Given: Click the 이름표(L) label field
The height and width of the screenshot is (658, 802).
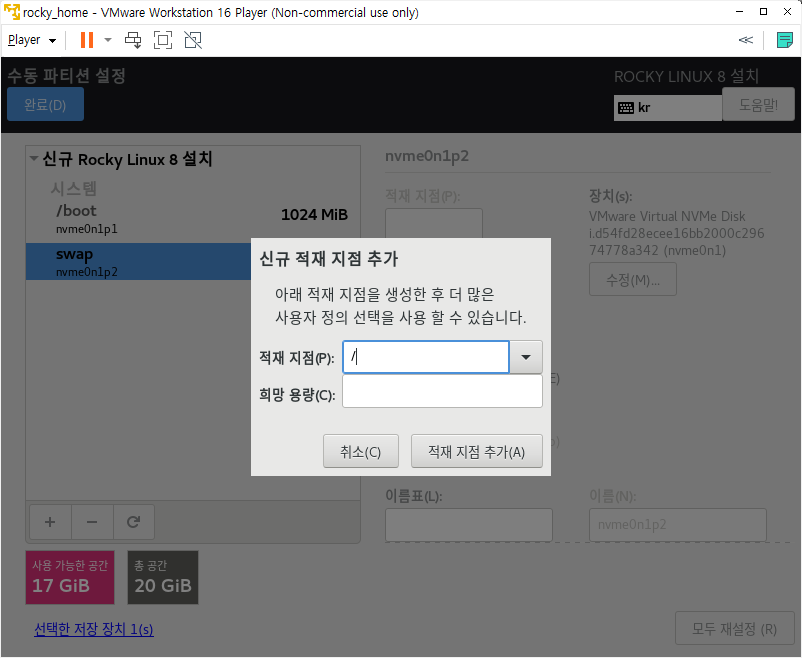Looking at the screenshot, I should click(x=469, y=525).
